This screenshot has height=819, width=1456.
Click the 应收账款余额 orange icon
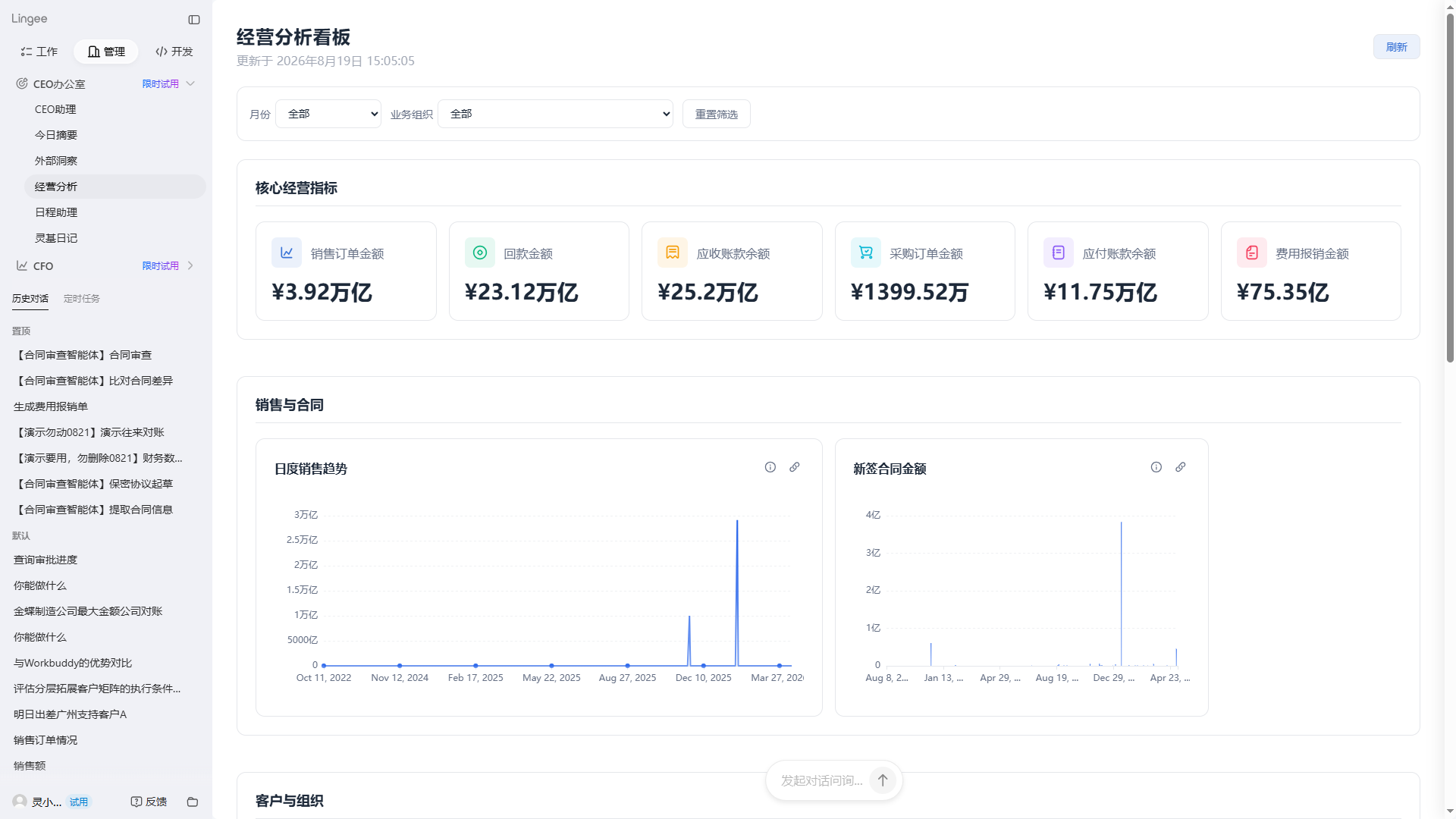(673, 253)
